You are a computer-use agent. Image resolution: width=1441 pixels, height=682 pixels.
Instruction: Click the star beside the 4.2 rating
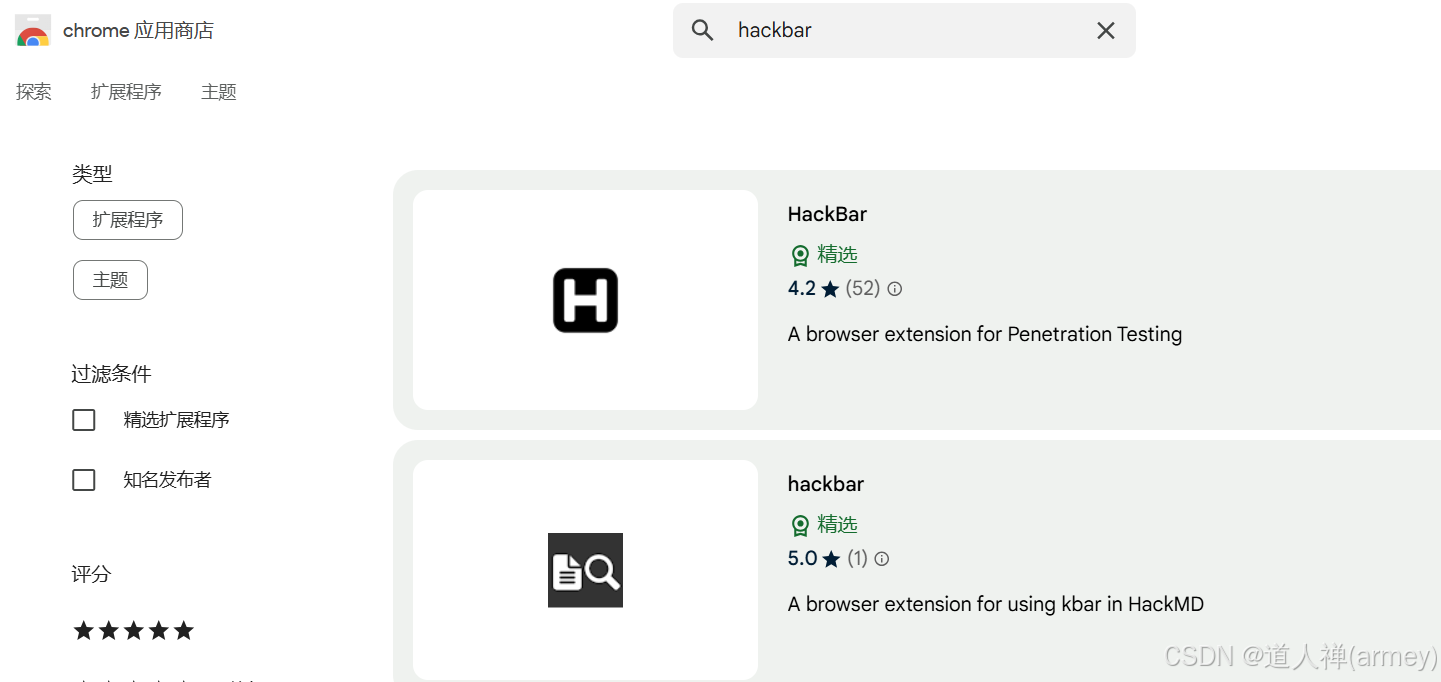pyautogui.click(x=831, y=289)
